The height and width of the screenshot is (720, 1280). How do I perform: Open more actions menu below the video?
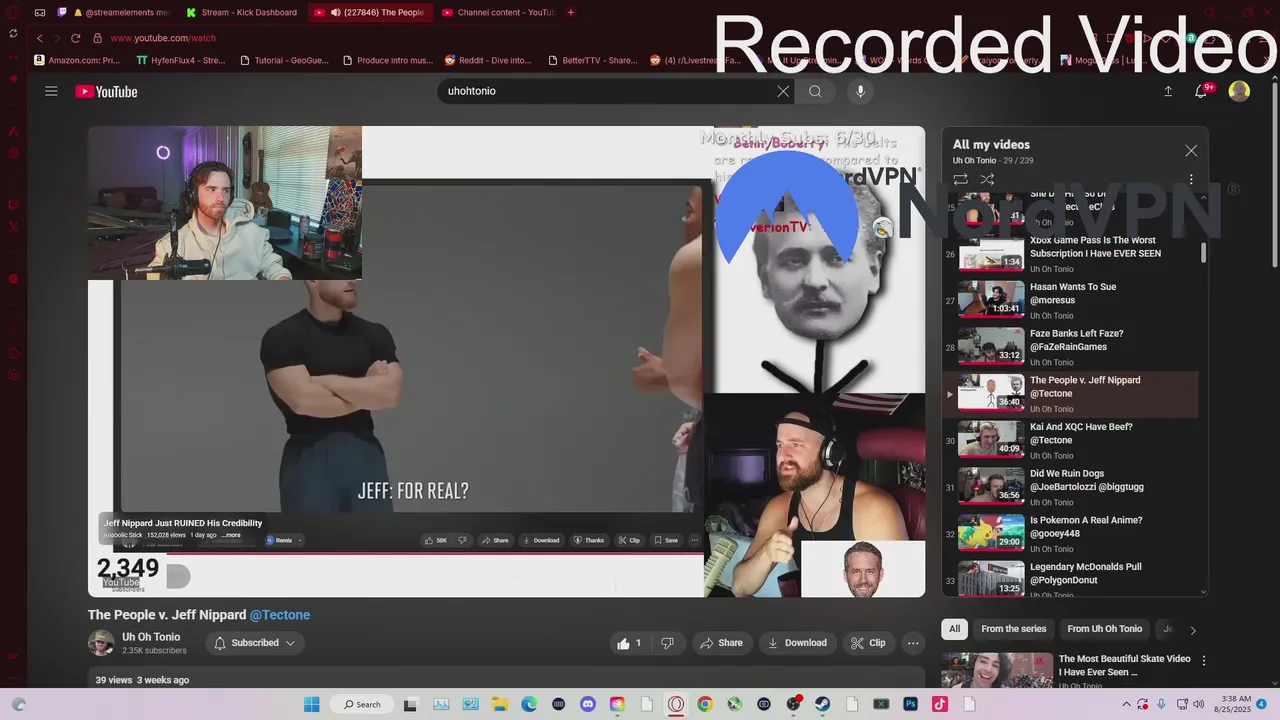pyautogui.click(x=912, y=643)
